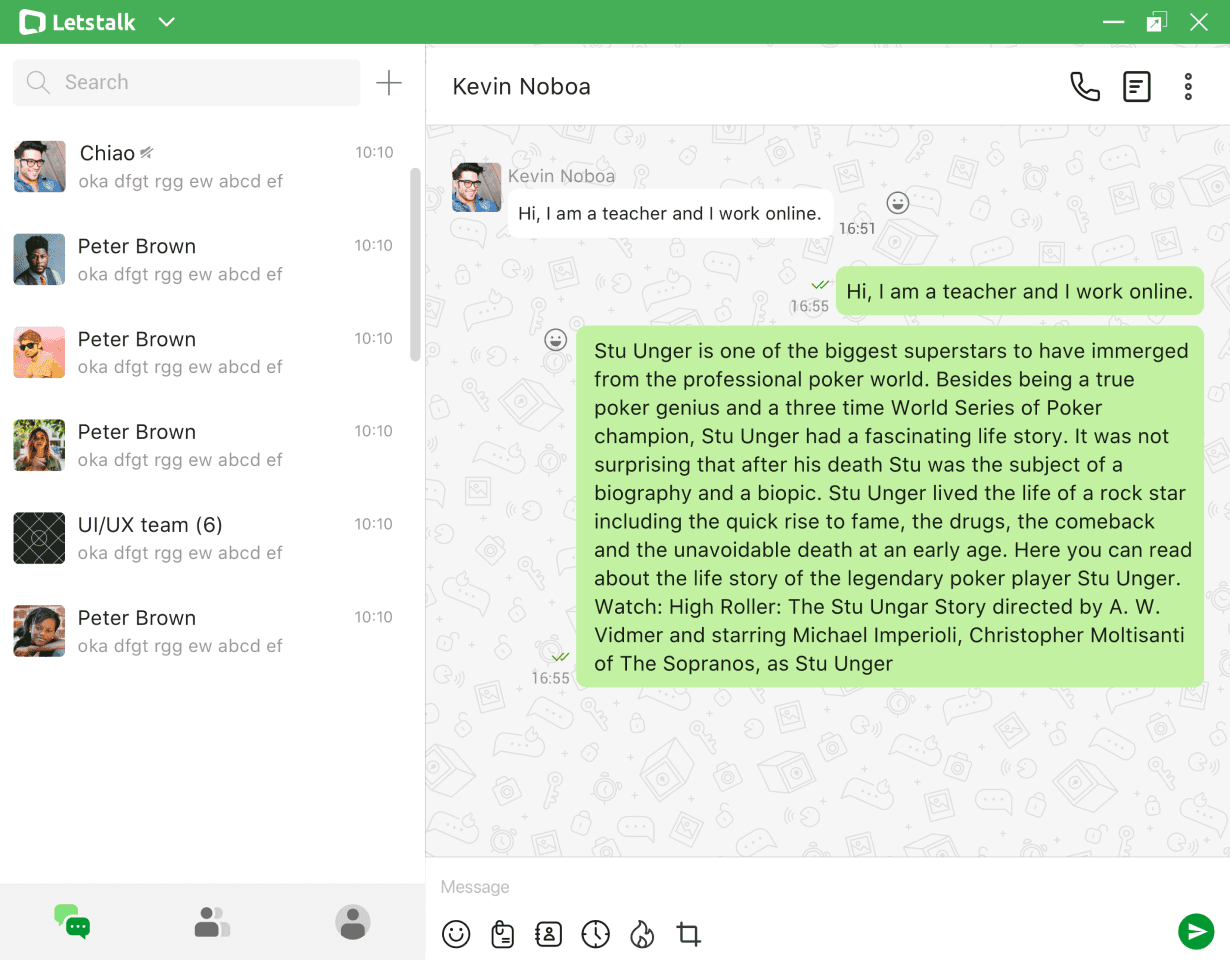Click Kevin Noboa's avatar in the chat

tap(476, 187)
